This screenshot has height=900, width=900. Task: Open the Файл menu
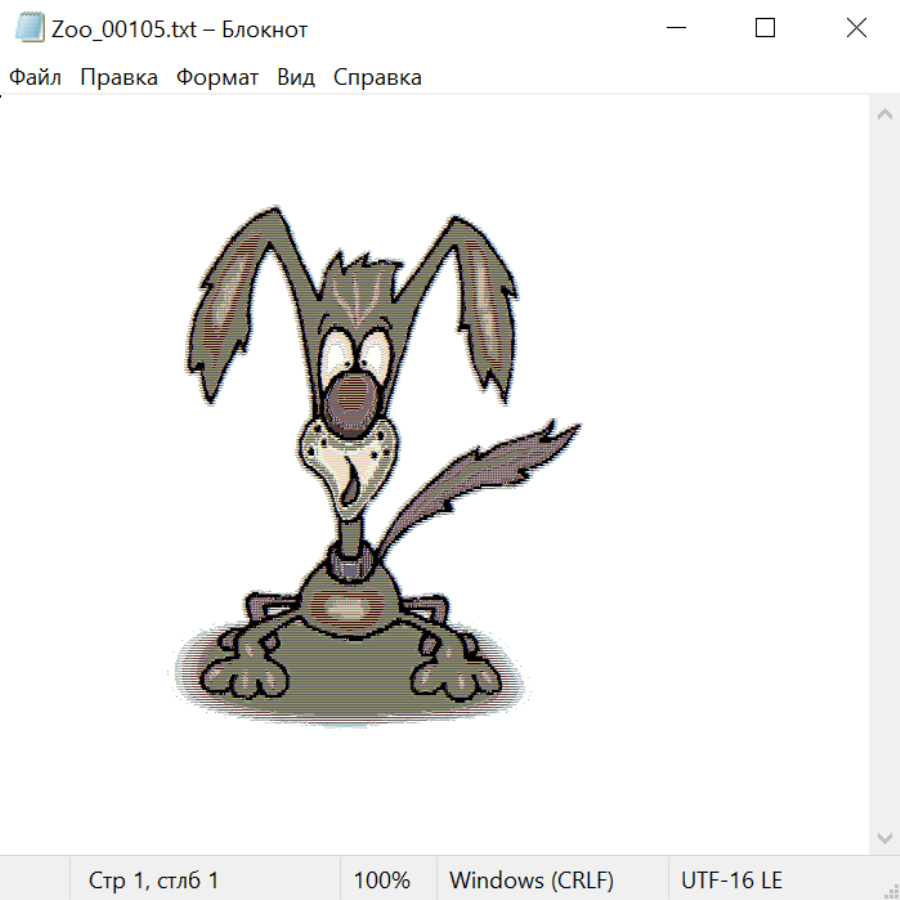(35, 78)
